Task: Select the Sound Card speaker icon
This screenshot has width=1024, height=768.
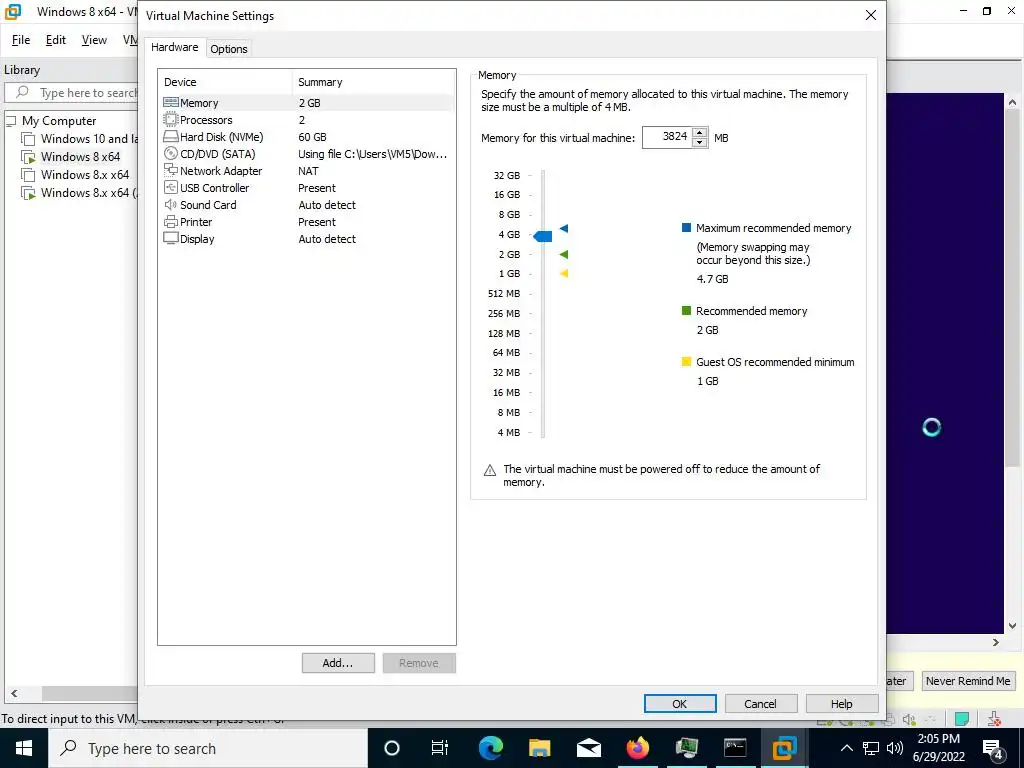Action: coord(170,204)
